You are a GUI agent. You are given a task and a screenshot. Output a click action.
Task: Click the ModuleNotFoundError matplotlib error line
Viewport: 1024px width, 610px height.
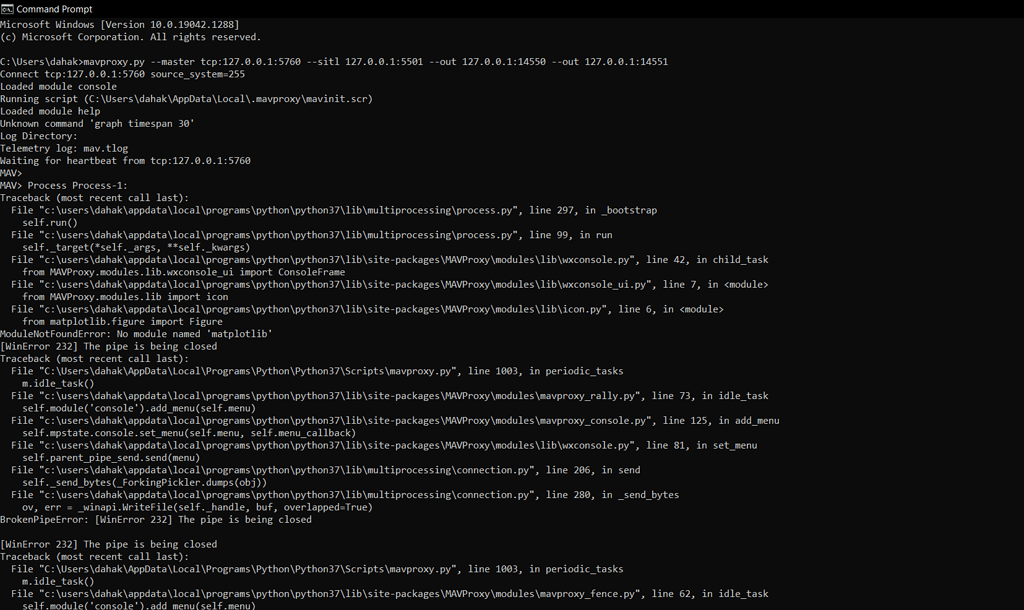pos(136,334)
